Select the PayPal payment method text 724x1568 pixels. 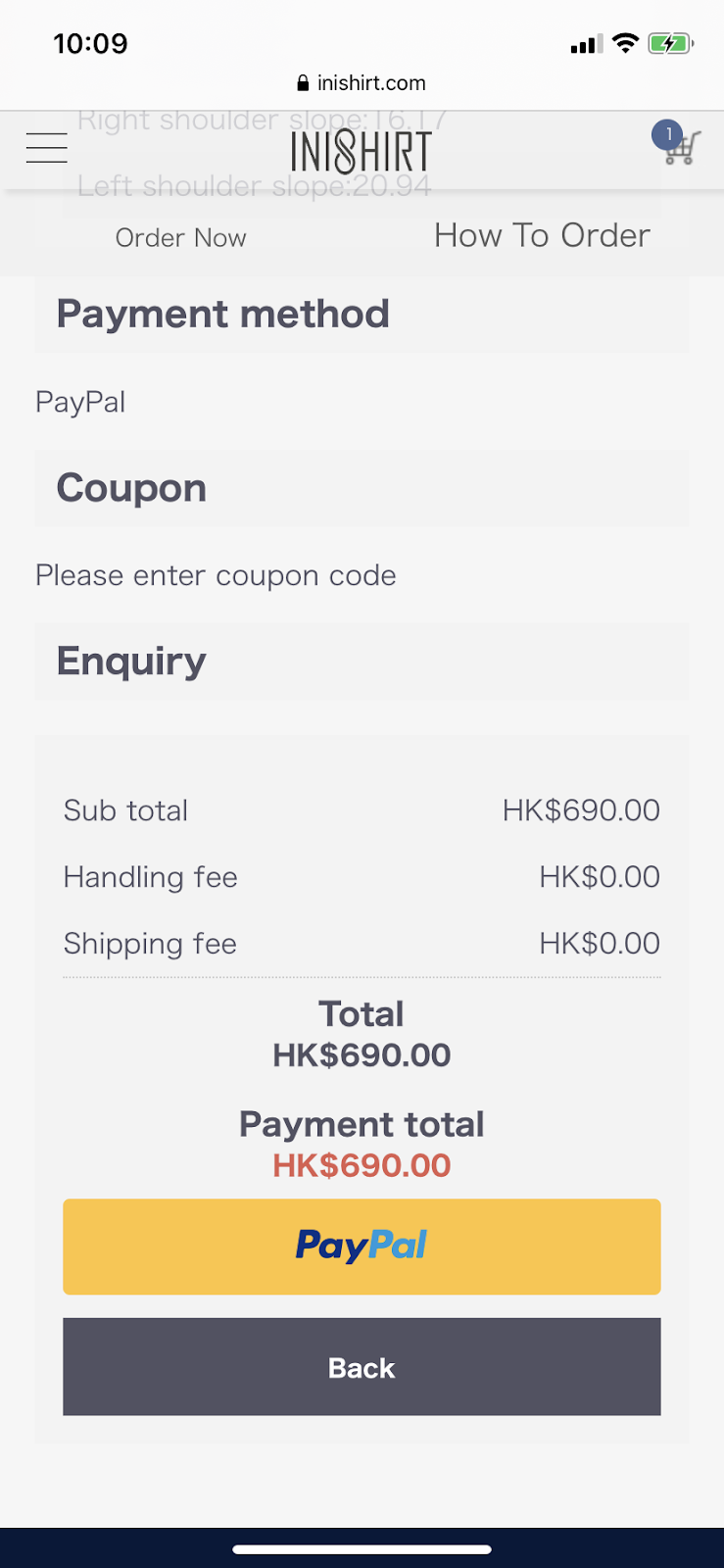80,402
